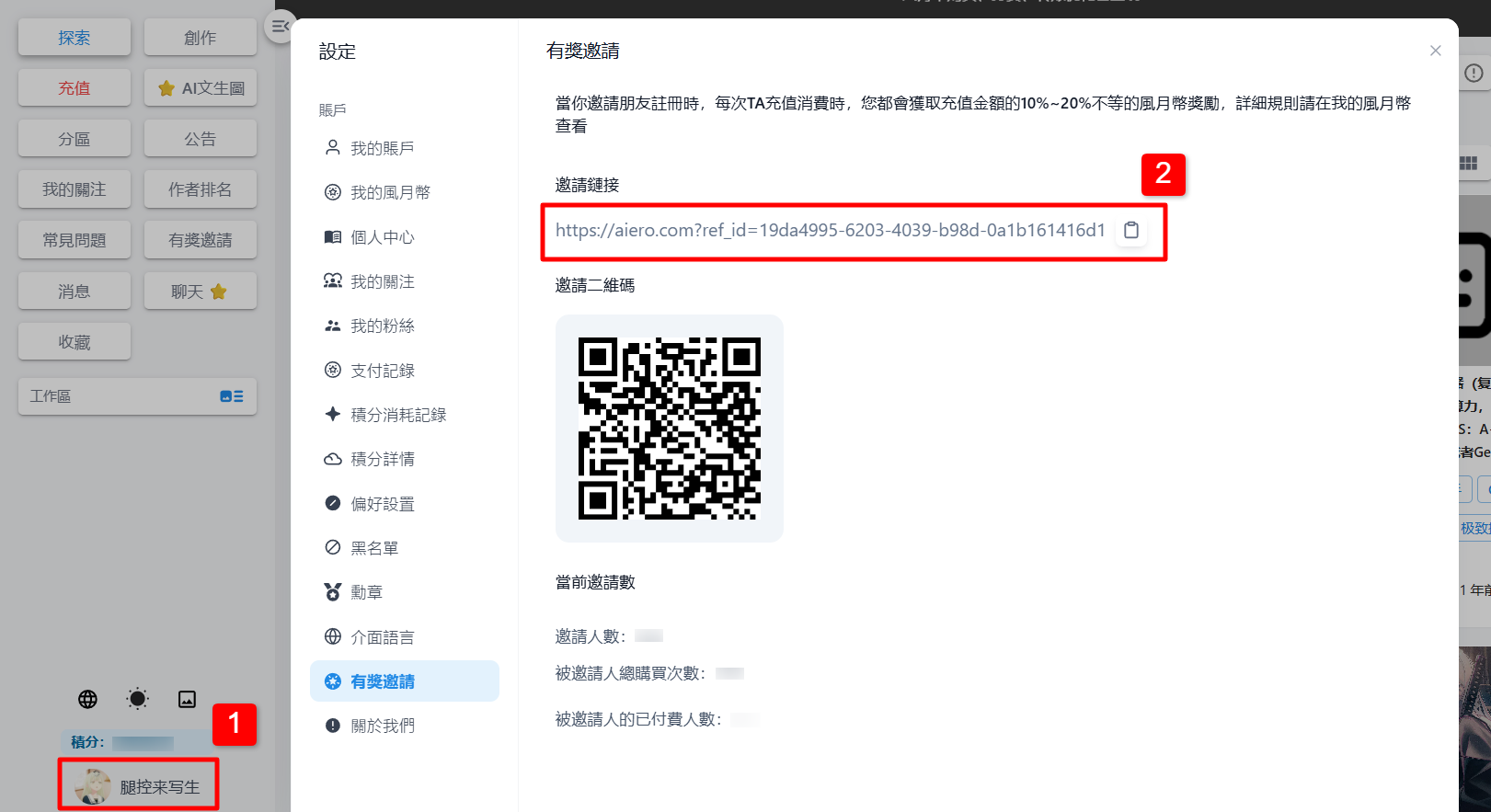Click the 積分 points label
1491x812 pixels.
coord(87,742)
